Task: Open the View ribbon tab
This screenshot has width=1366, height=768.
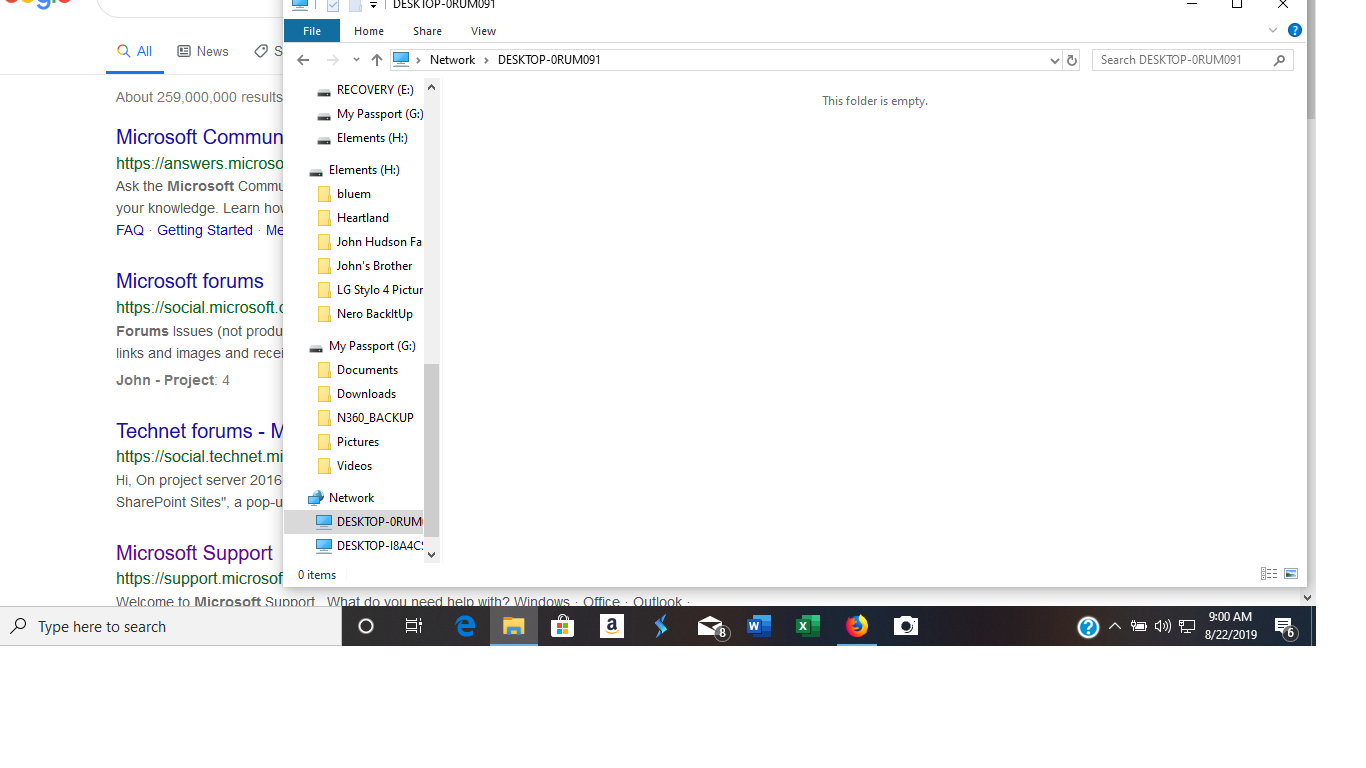Action: pyautogui.click(x=483, y=31)
